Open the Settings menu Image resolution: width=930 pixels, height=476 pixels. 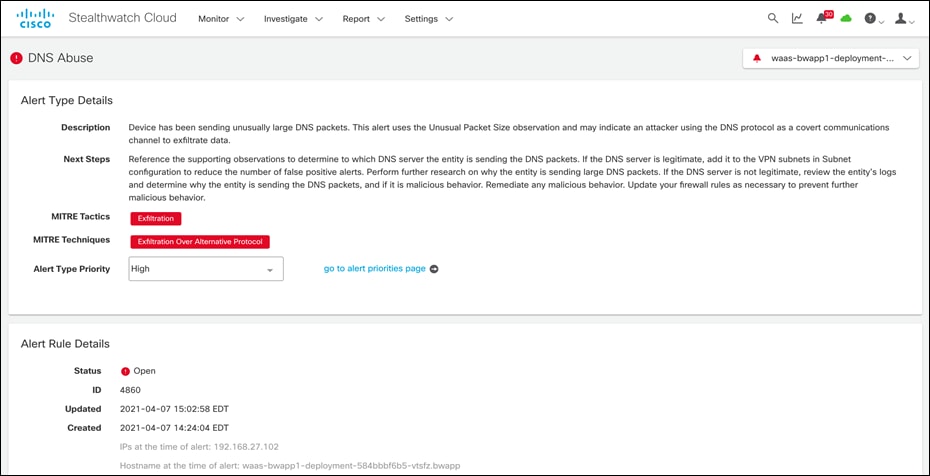[x=429, y=19]
